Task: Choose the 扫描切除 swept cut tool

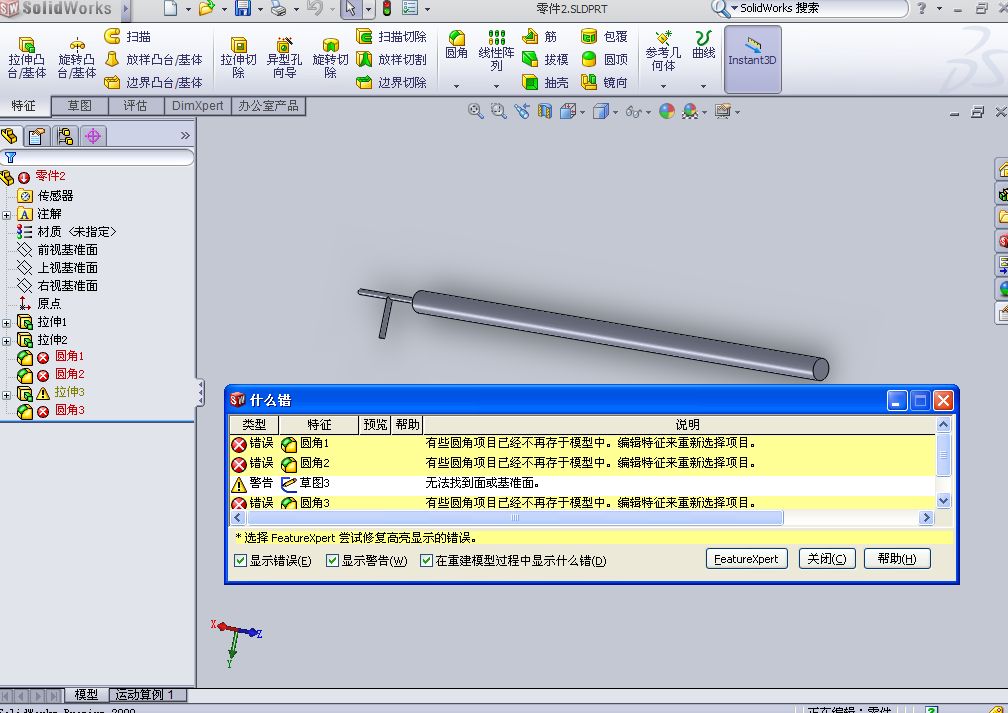Action: pos(392,37)
